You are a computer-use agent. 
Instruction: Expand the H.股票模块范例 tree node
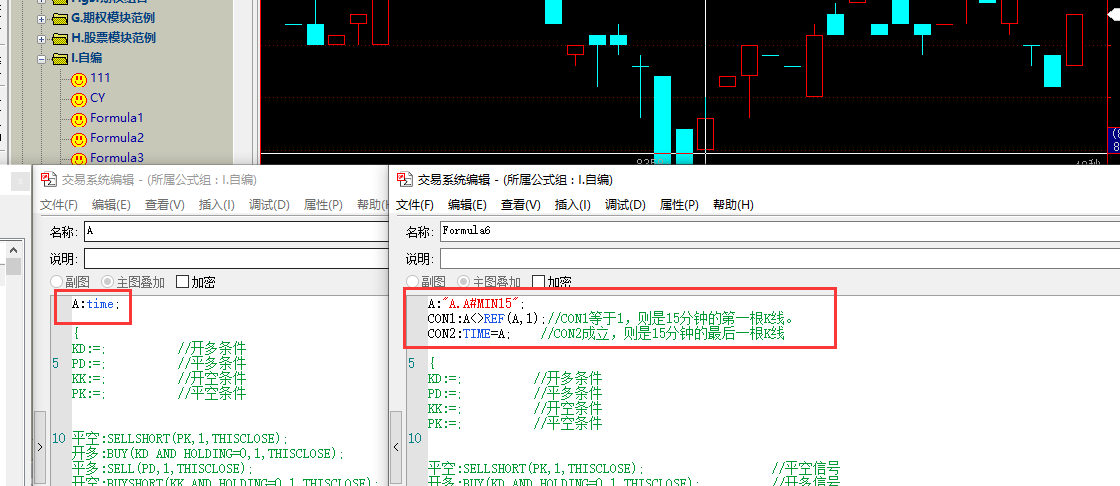click(42, 39)
